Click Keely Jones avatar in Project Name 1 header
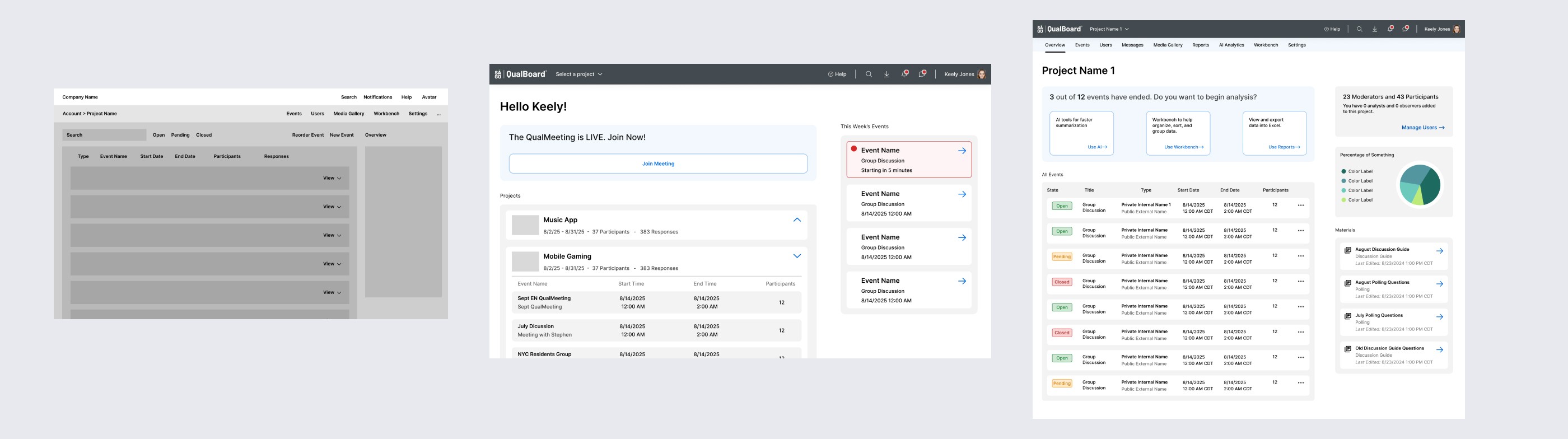1568x439 pixels. tap(1457, 29)
